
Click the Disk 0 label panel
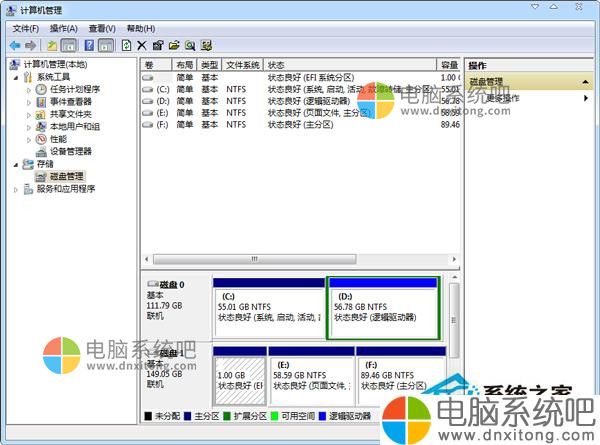point(177,306)
